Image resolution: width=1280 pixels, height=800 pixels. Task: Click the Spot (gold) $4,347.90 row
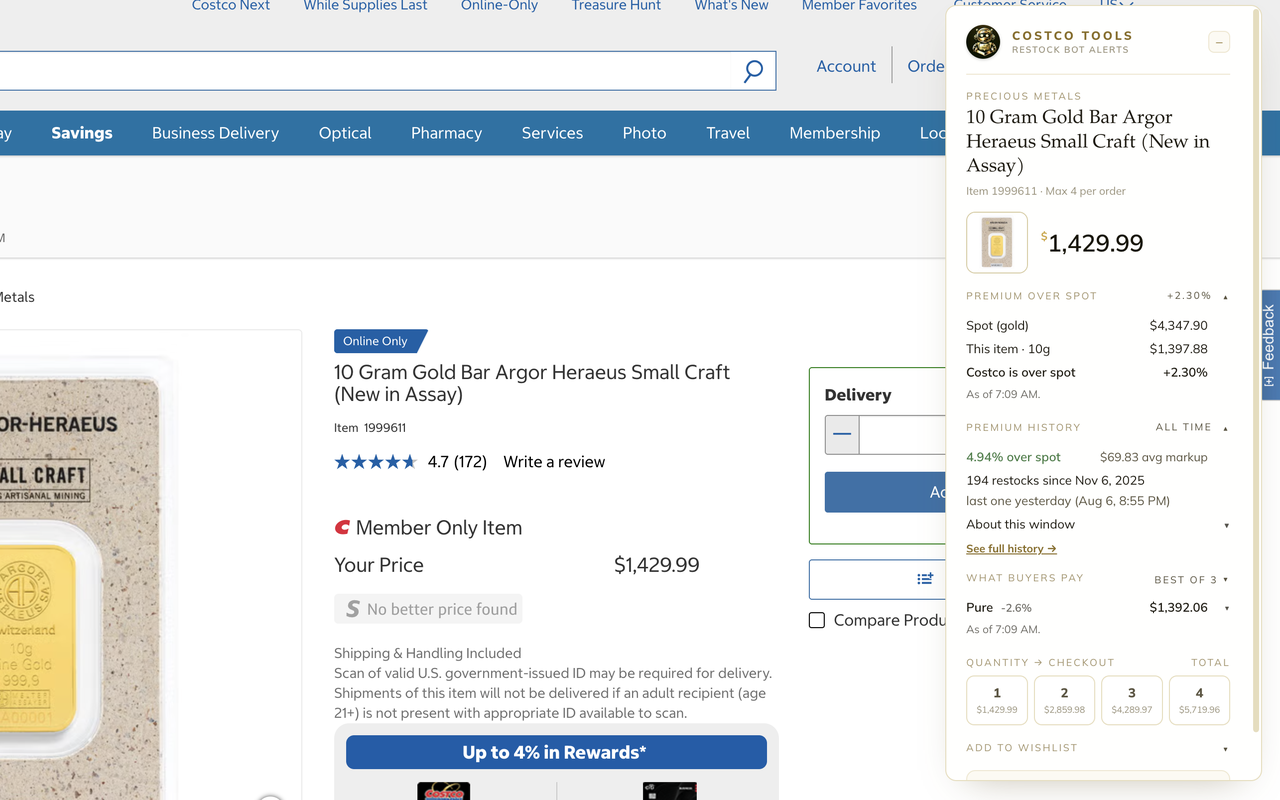pyautogui.click(x=1087, y=325)
